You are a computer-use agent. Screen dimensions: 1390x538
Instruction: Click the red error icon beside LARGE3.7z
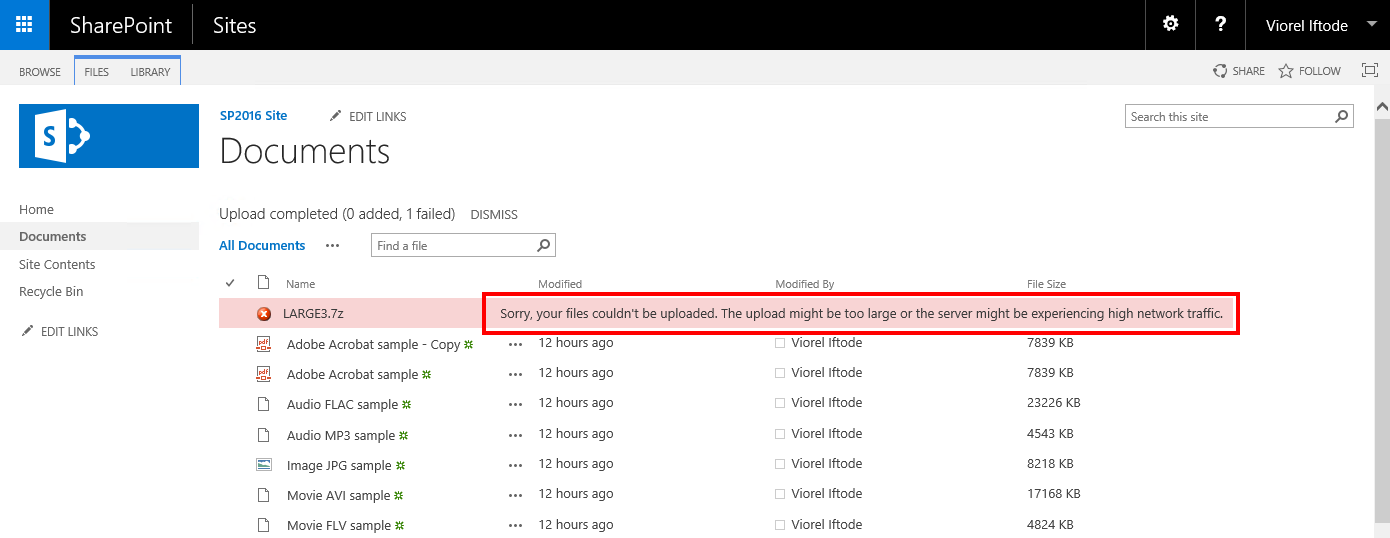coord(264,314)
